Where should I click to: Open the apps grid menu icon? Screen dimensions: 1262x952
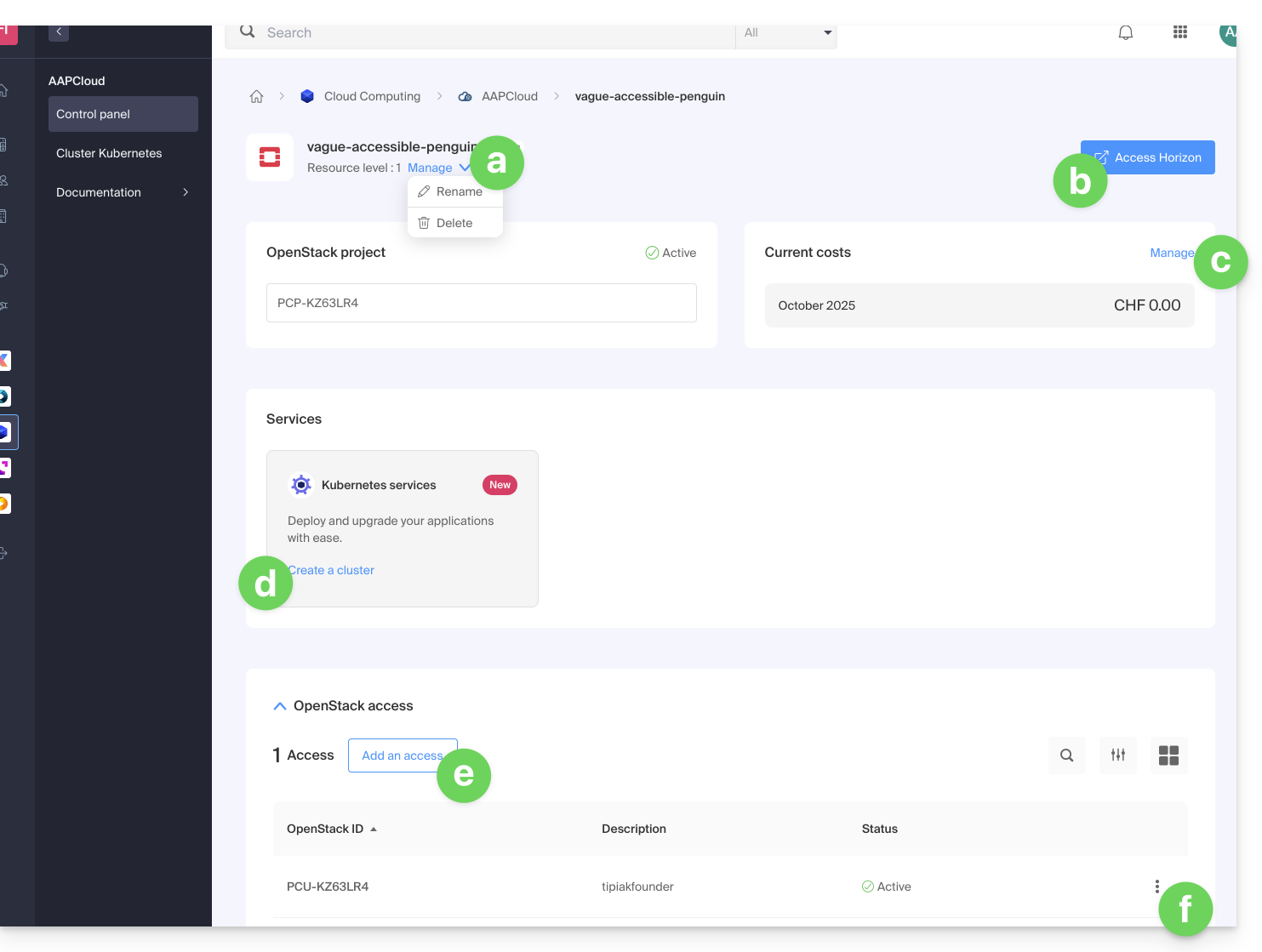1179,33
